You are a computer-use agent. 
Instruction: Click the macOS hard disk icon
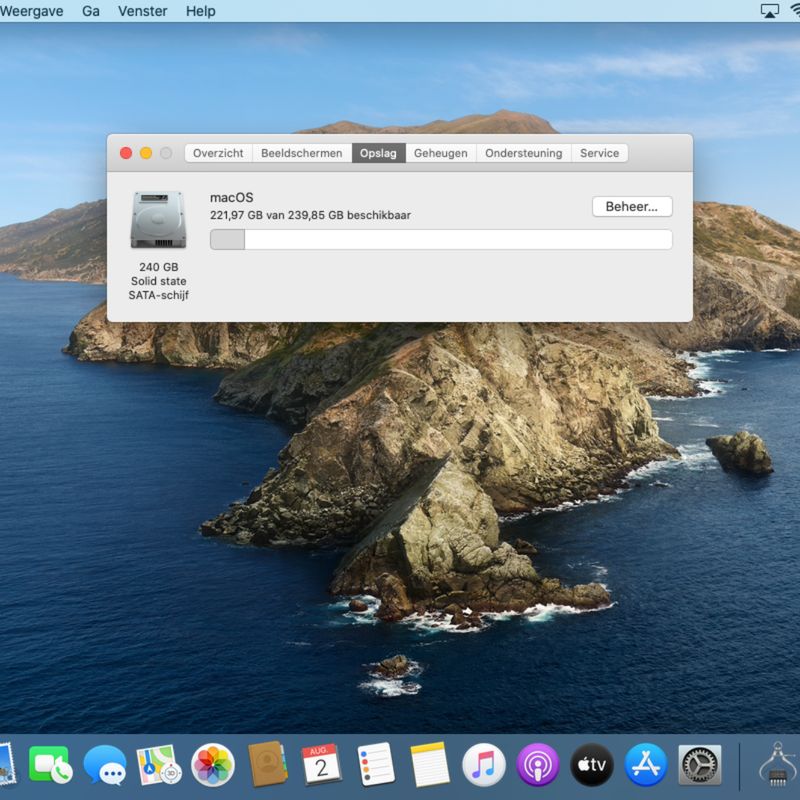(158, 220)
